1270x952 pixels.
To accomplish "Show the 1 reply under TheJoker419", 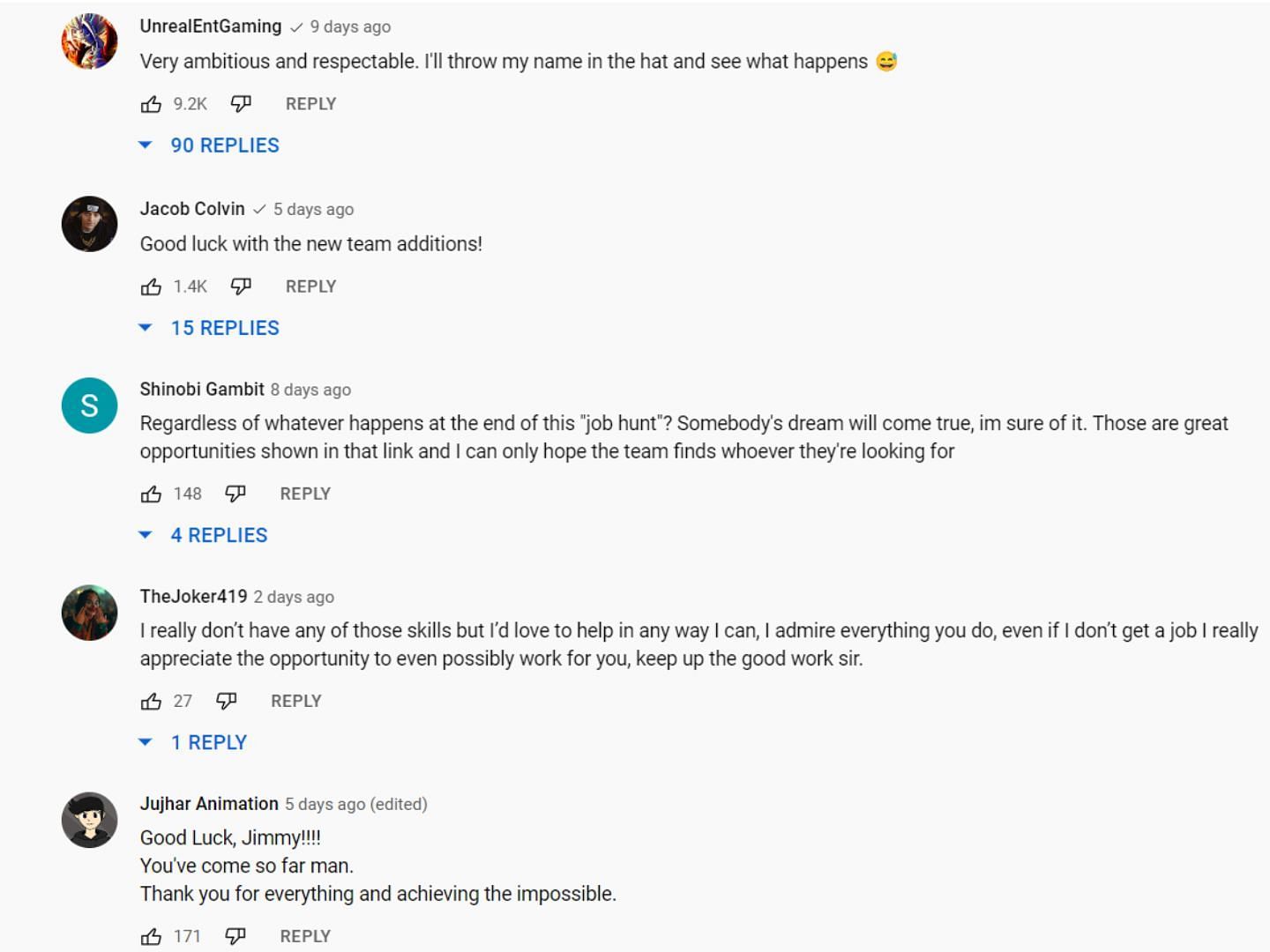I will [209, 741].
